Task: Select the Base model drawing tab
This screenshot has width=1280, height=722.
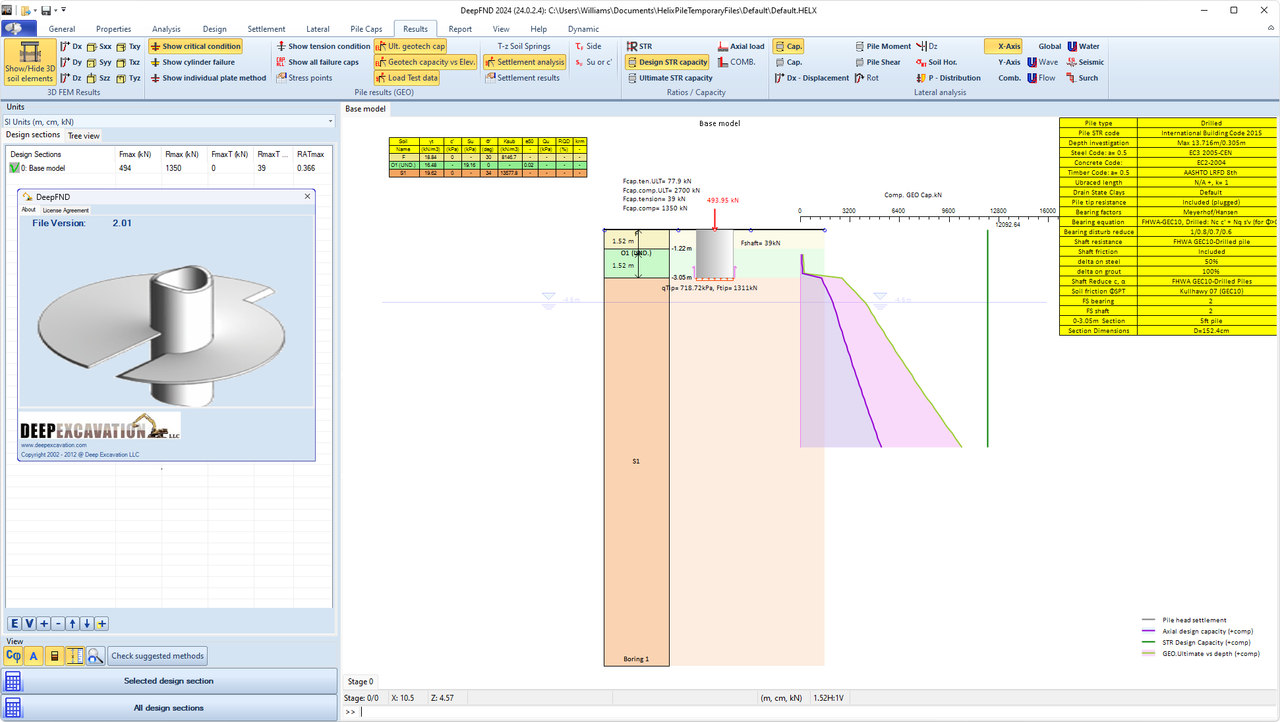Action: 365,108
